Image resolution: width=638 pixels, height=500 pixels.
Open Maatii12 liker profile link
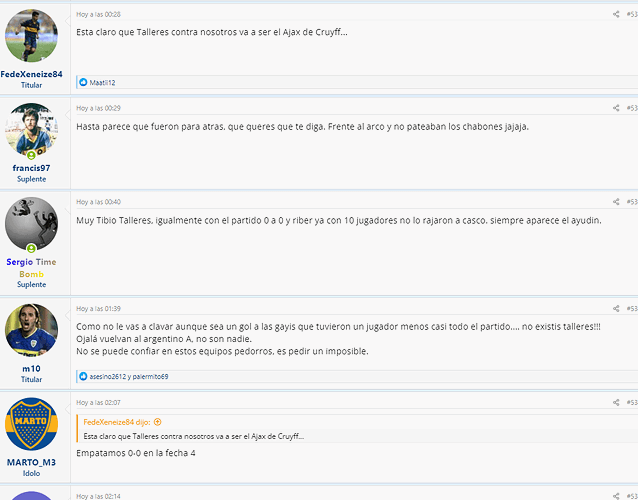click(102, 83)
